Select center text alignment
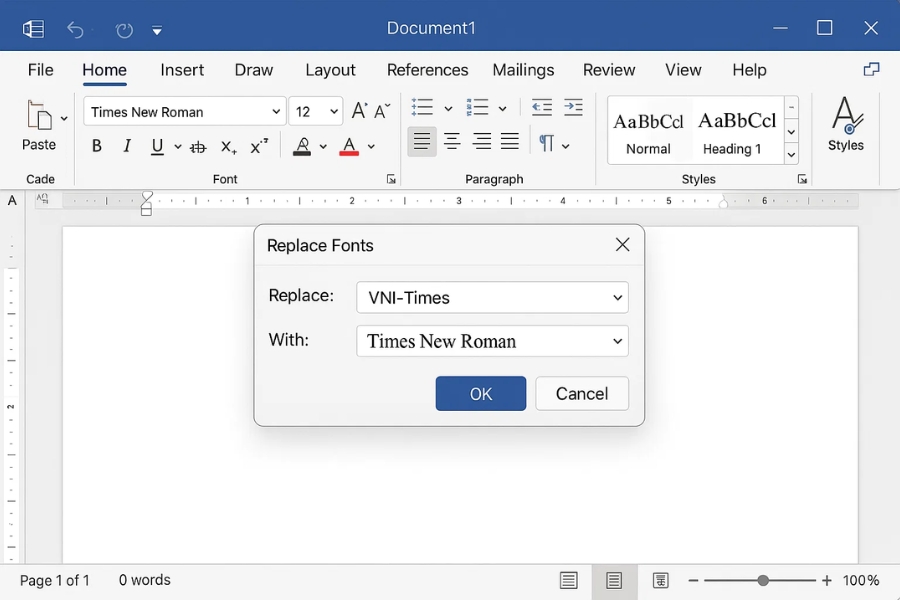This screenshot has height=600, width=900. (x=451, y=141)
